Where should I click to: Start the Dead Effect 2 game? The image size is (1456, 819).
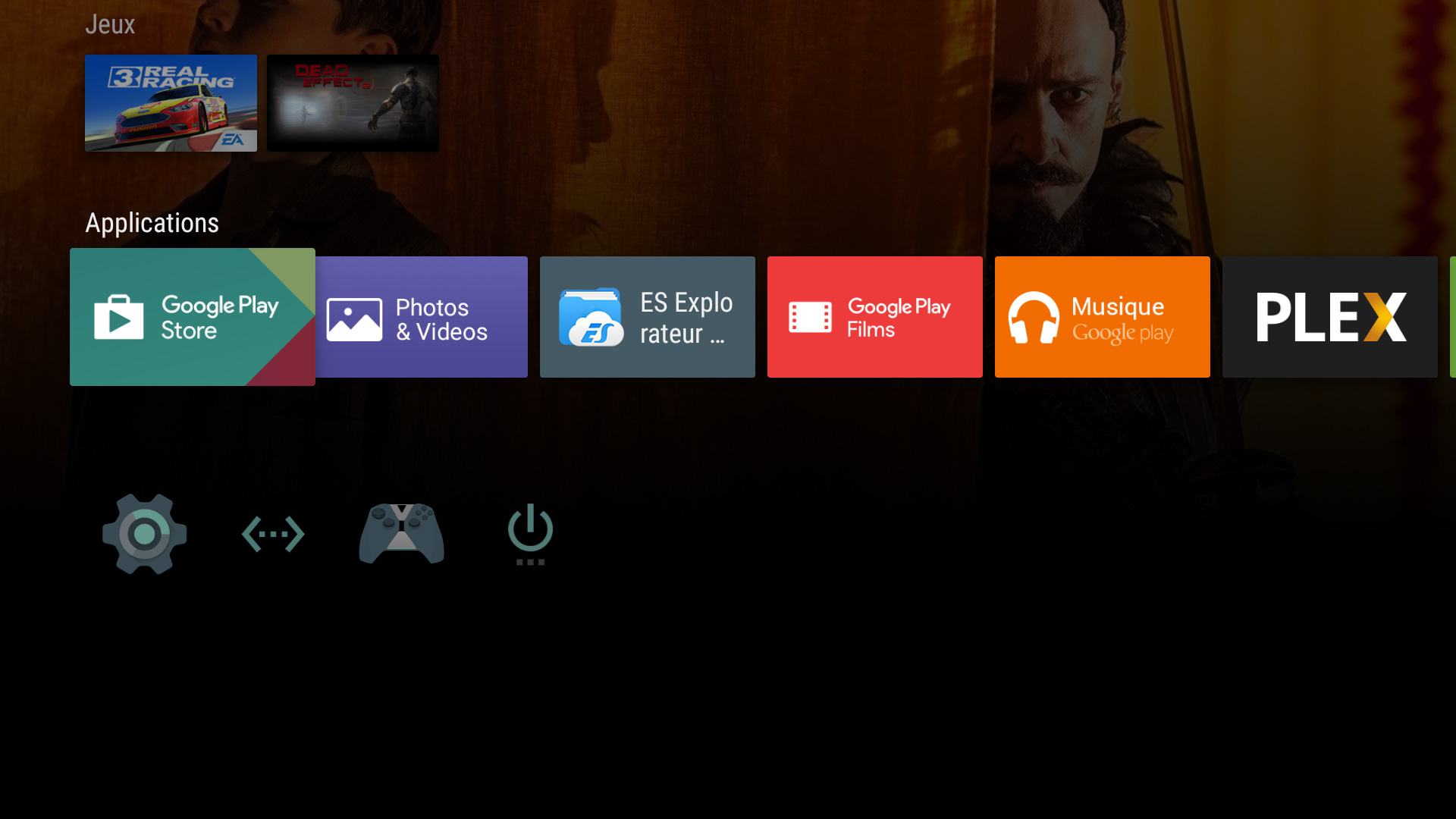pyautogui.click(x=353, y=103)
